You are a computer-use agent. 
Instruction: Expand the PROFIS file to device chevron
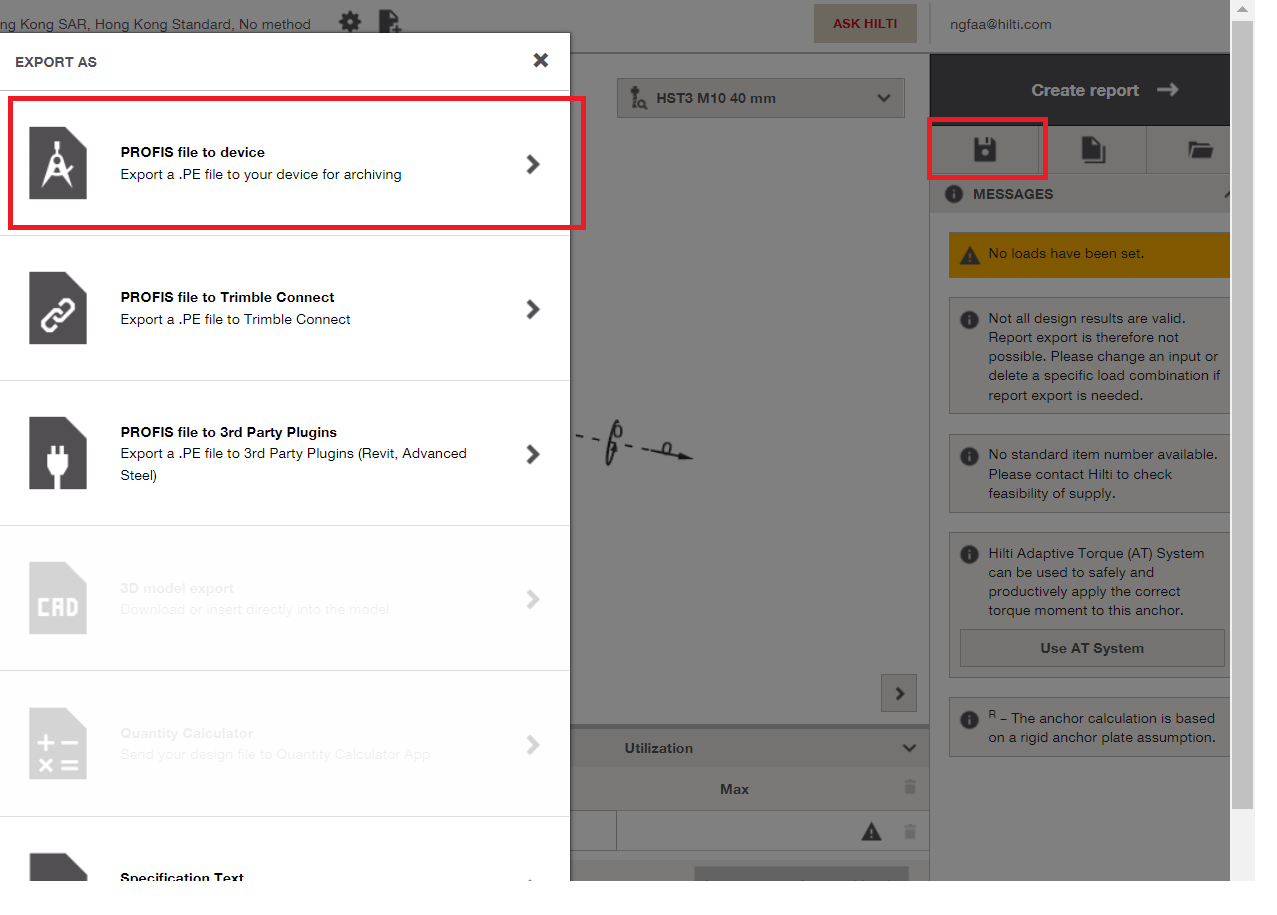[x=533, y=163]
